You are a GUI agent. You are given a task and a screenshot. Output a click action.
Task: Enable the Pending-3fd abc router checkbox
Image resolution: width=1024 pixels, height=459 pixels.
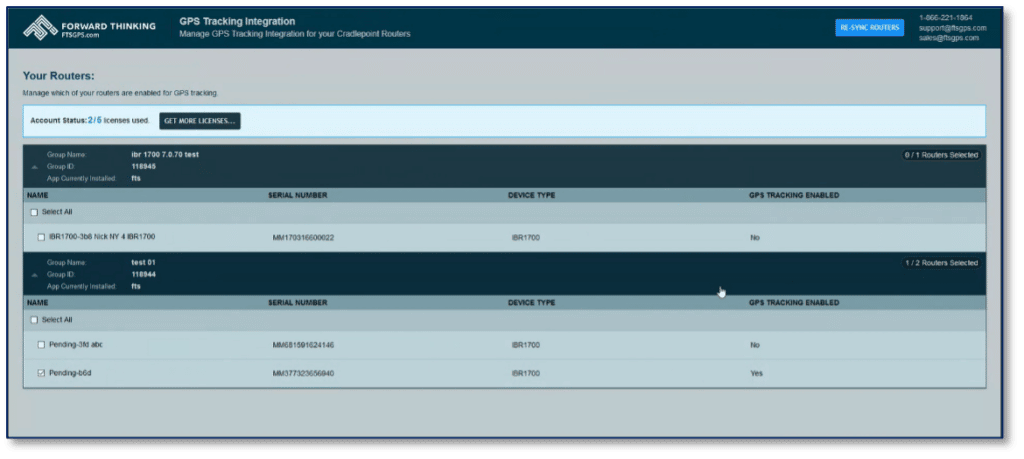[41, 345]
